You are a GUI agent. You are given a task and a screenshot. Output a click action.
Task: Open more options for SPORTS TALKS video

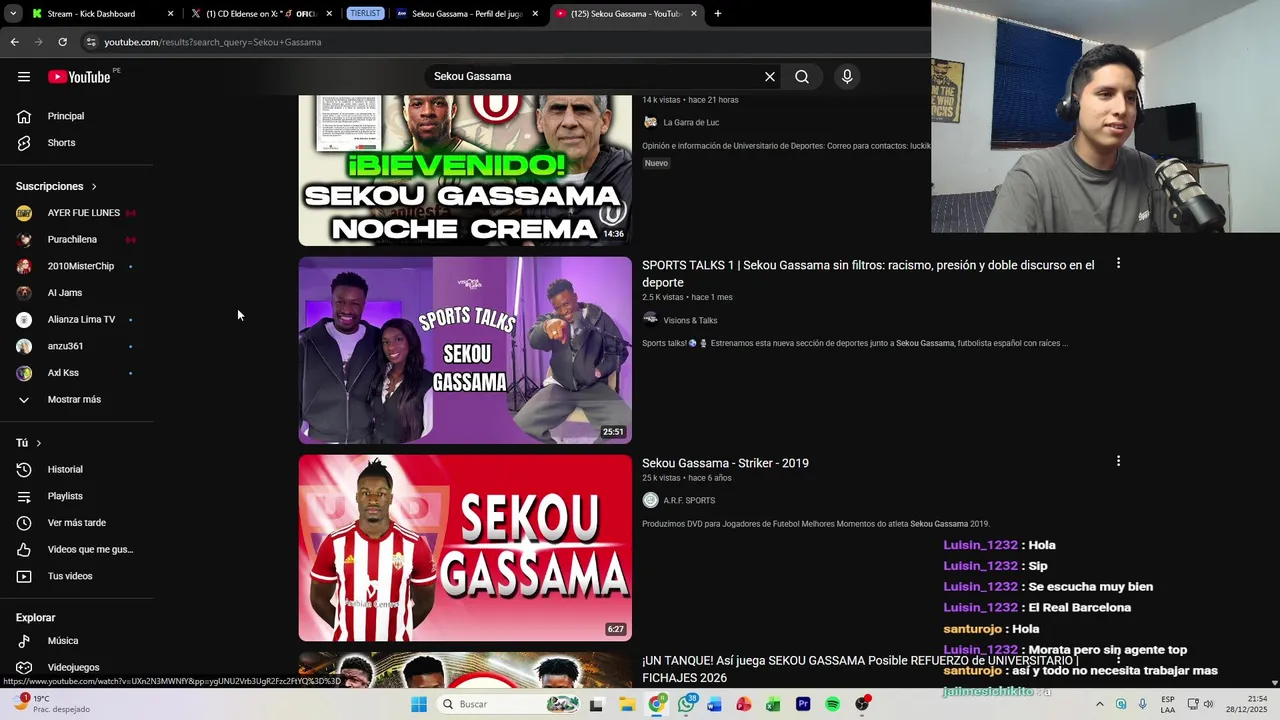1118,264
